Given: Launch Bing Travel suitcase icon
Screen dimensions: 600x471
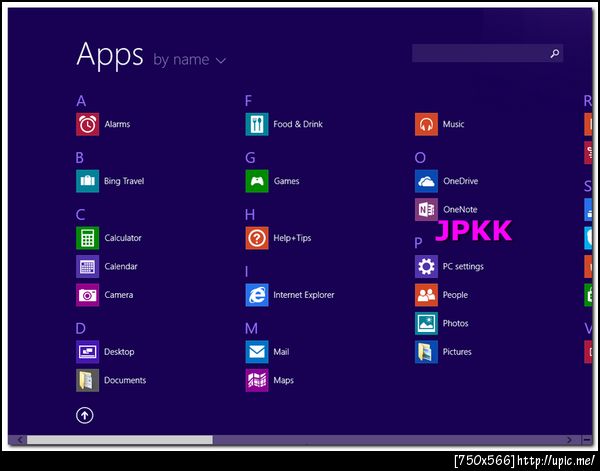Looking at the screenshot, I should tap(87, 181).
